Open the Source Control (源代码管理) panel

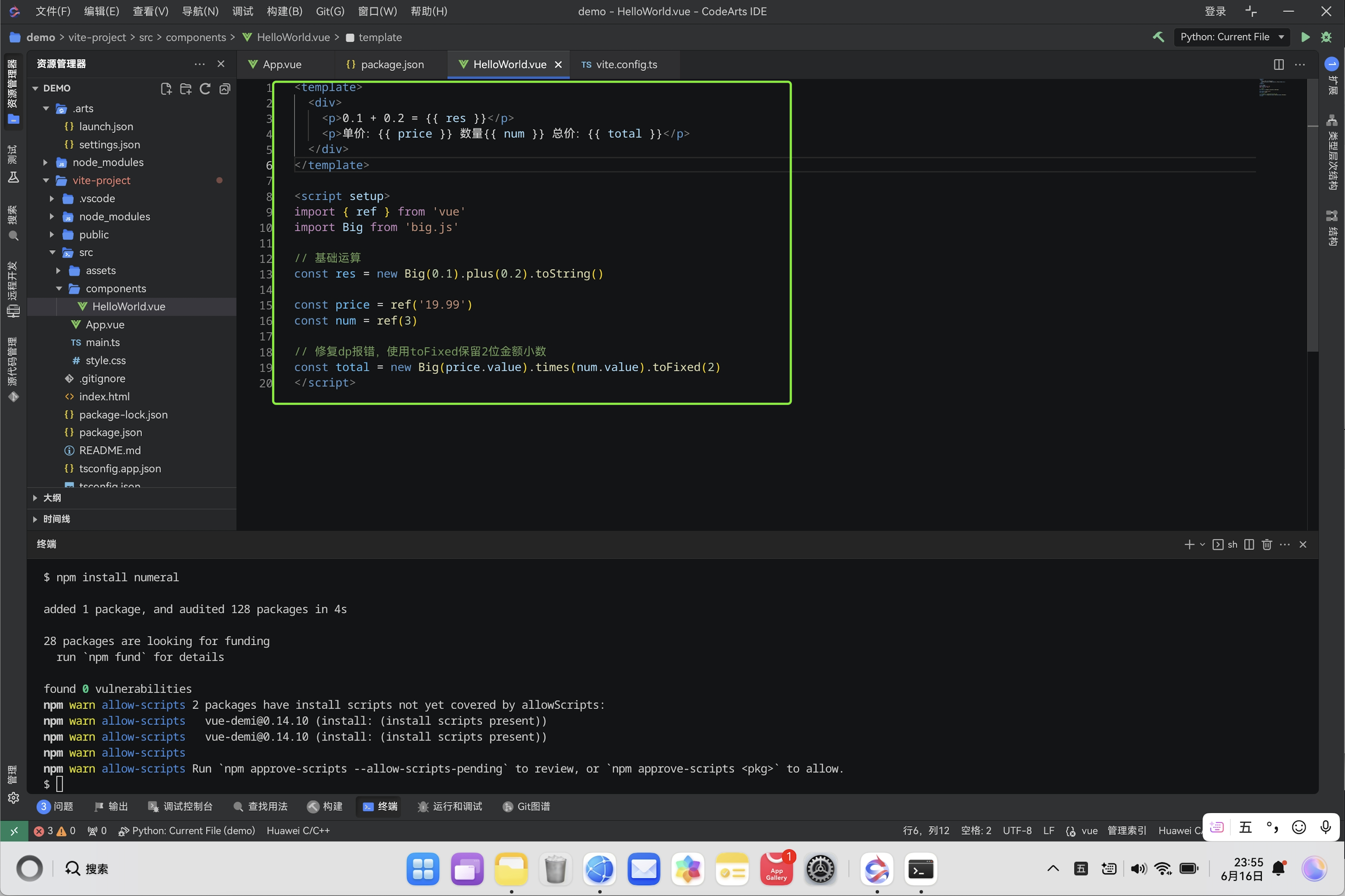tap(13, 370)
